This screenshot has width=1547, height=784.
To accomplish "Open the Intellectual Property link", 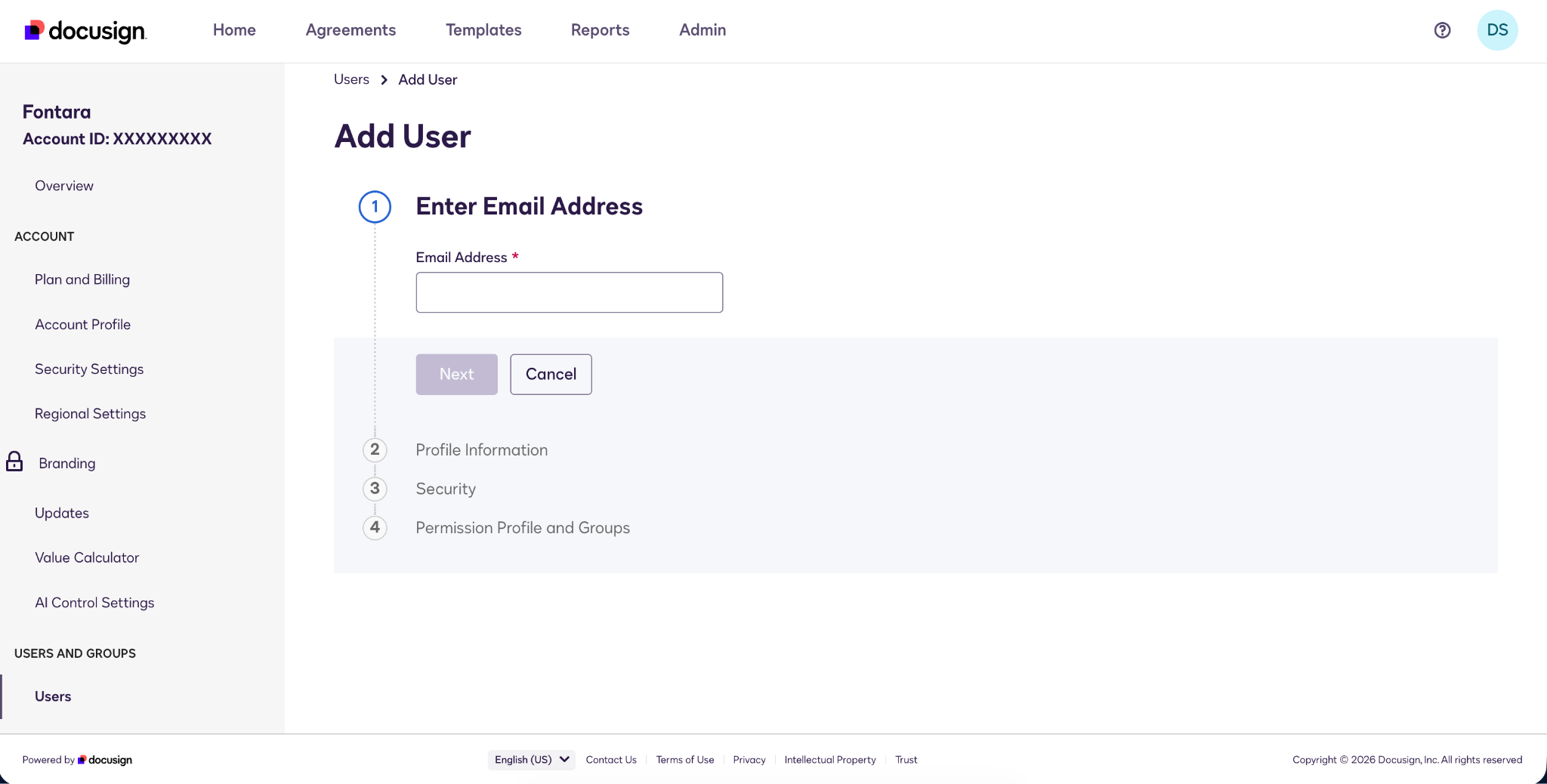I will 830,760.
